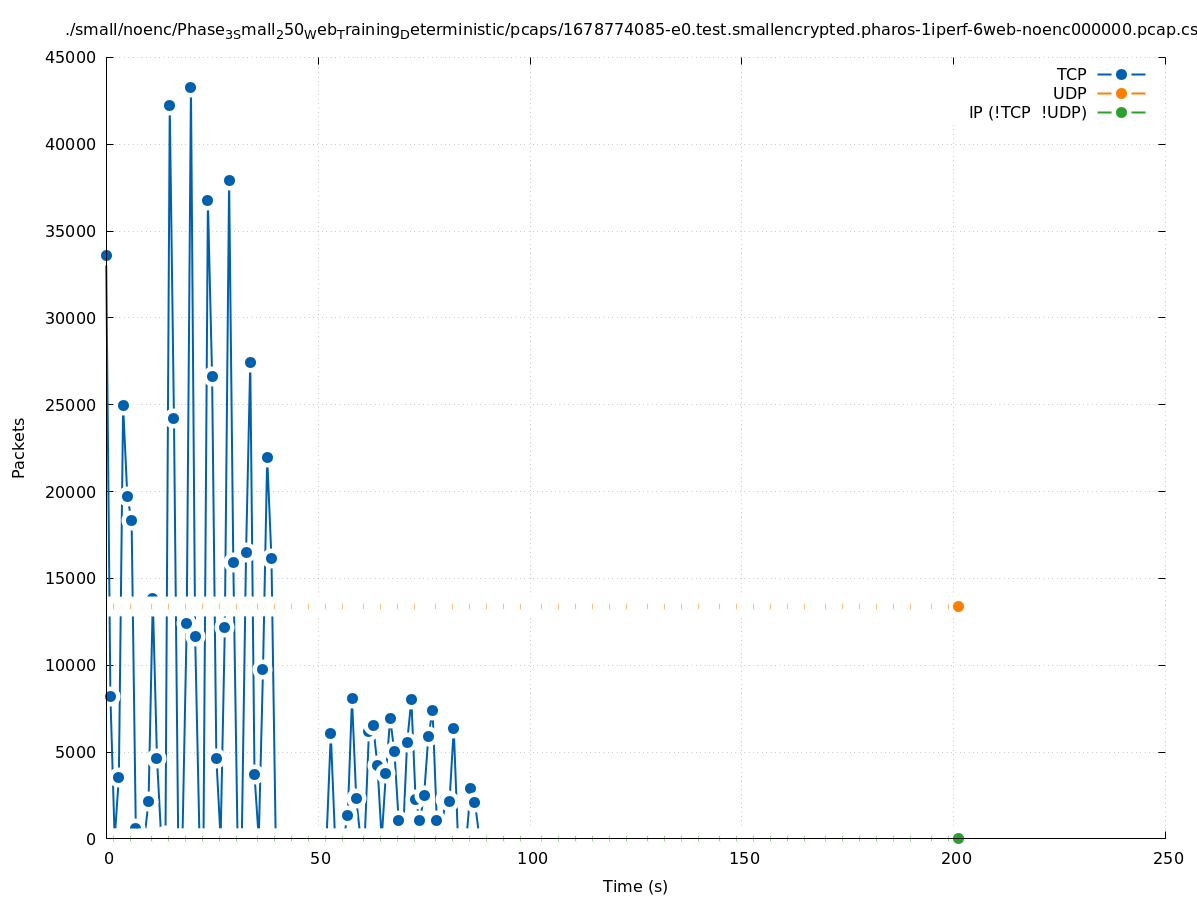Click the first TCP point near 33600 packets

(106, 255)
